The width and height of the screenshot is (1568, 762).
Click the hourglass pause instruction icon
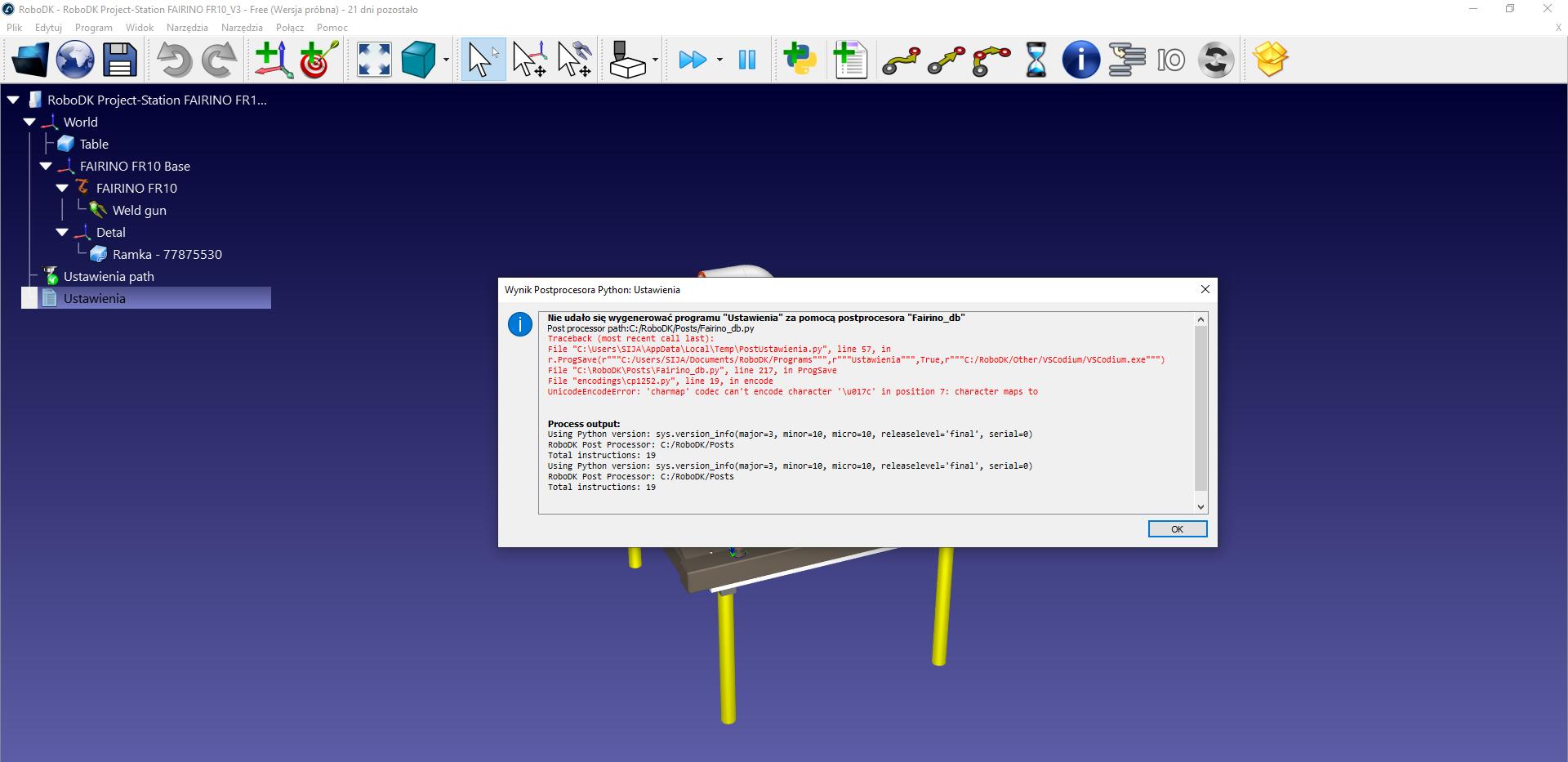1036,60
